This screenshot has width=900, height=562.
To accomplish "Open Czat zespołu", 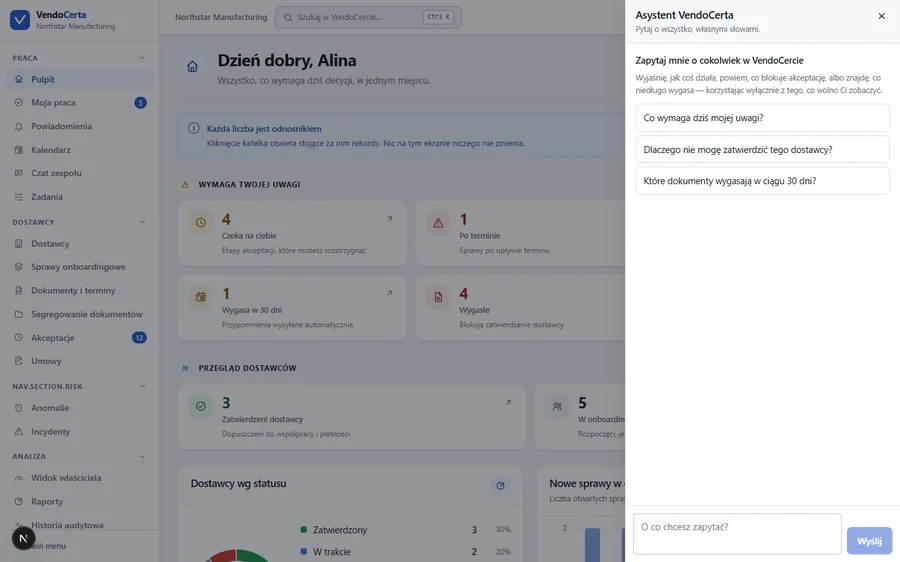I will [x=80, y=173].
